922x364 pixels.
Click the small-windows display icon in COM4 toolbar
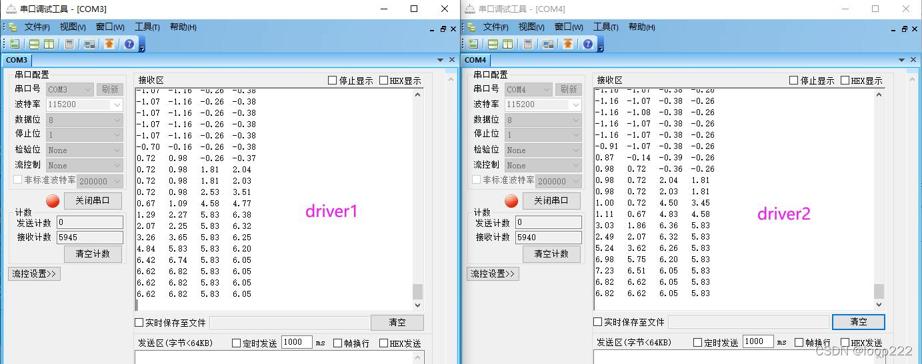click(548, 44)
